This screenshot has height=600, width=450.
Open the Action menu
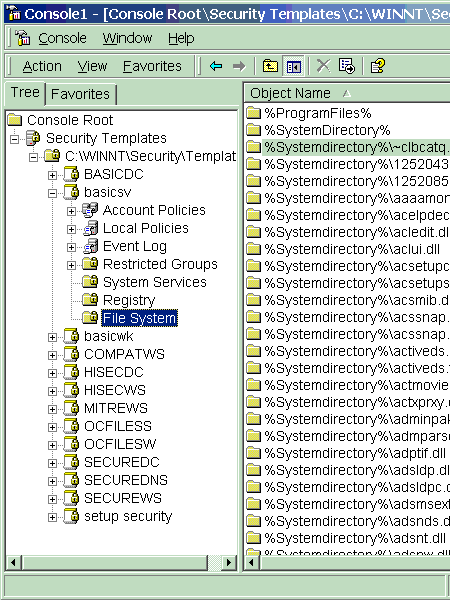tap(42, 66)
